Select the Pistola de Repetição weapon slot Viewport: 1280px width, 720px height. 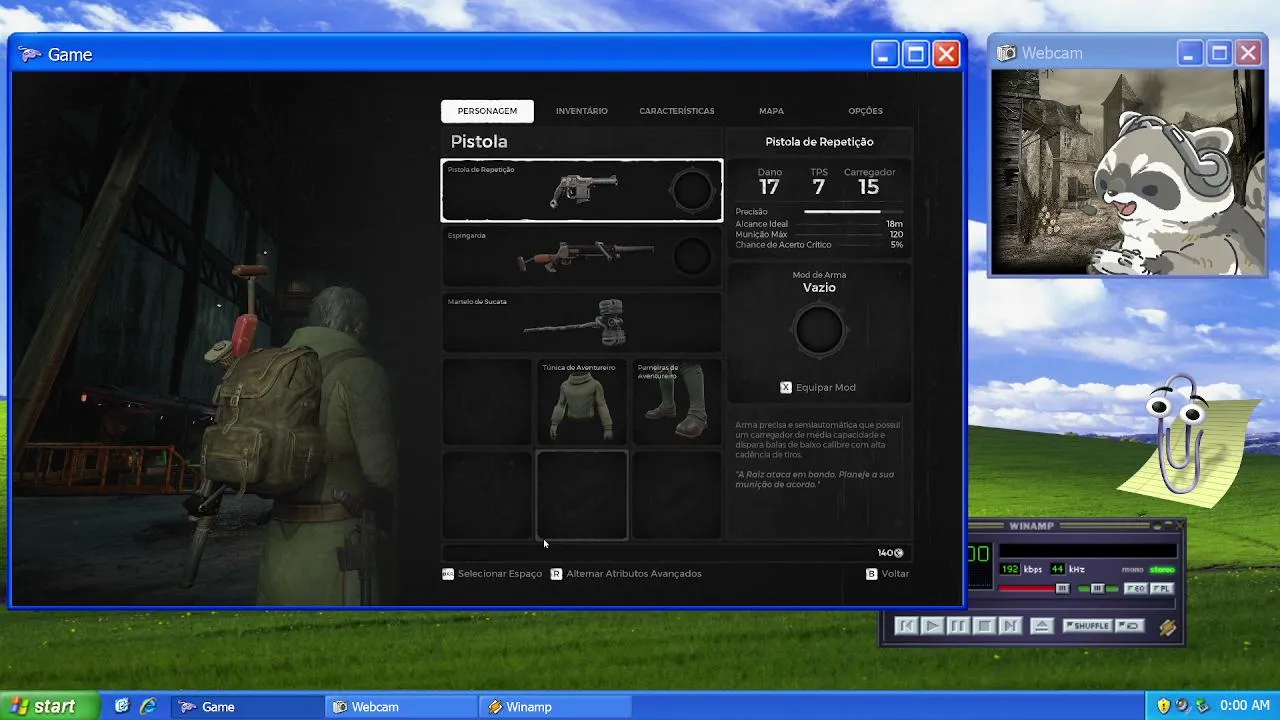582,190
